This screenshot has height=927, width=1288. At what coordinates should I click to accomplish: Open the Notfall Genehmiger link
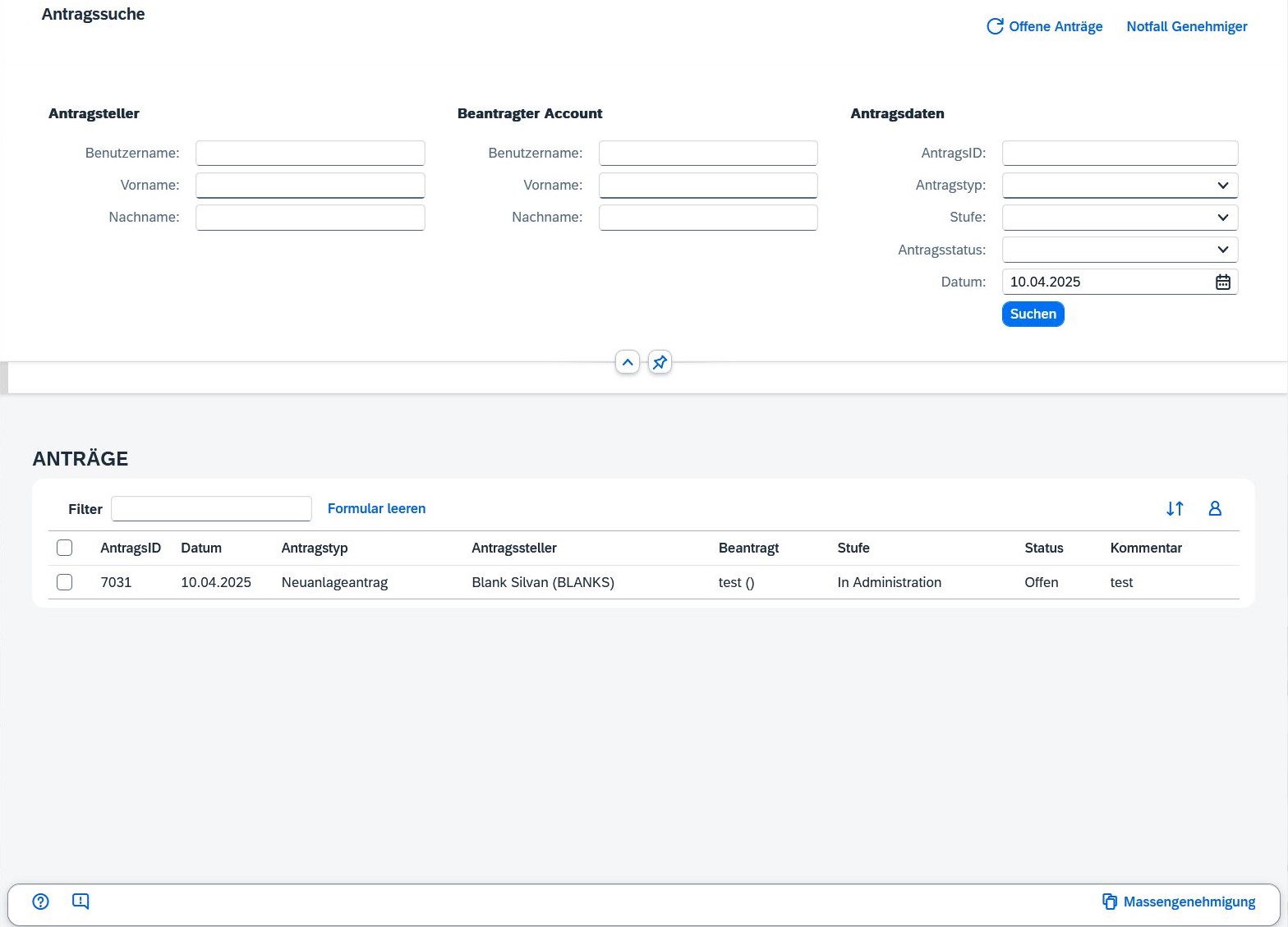(x=1186, y=26)
